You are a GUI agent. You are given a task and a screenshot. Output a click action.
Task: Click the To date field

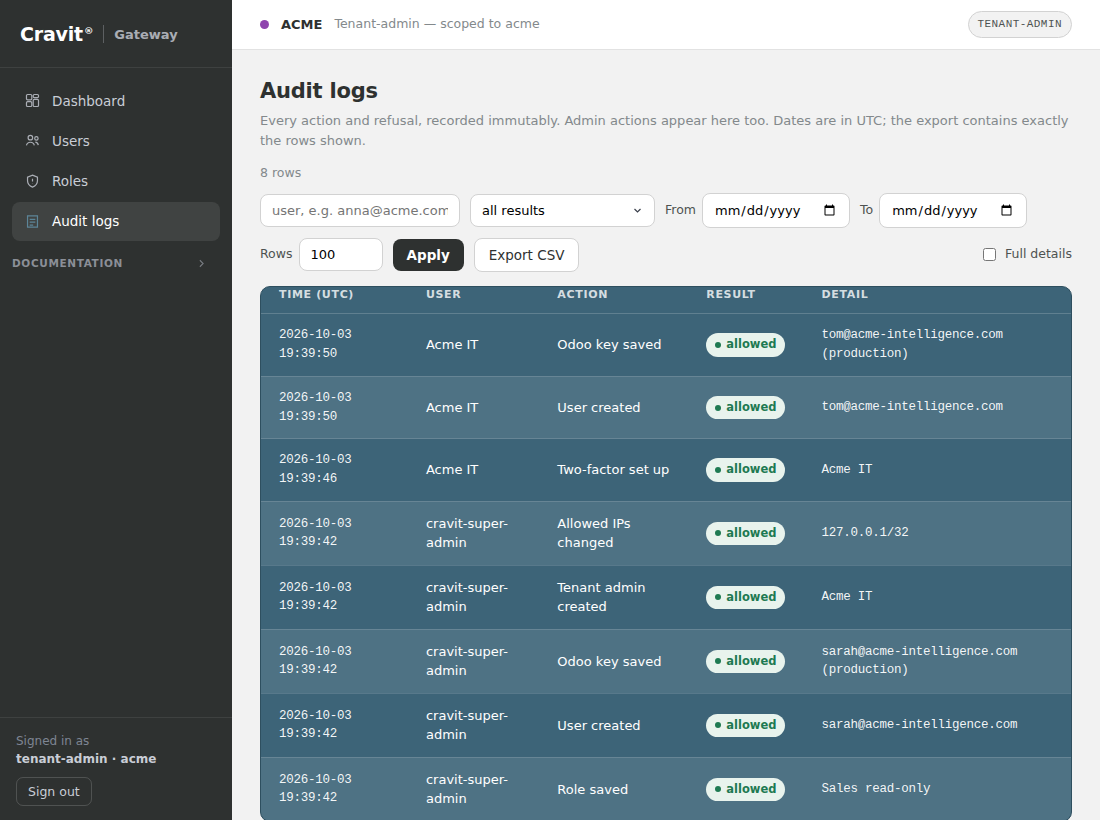tap(953, 210)
